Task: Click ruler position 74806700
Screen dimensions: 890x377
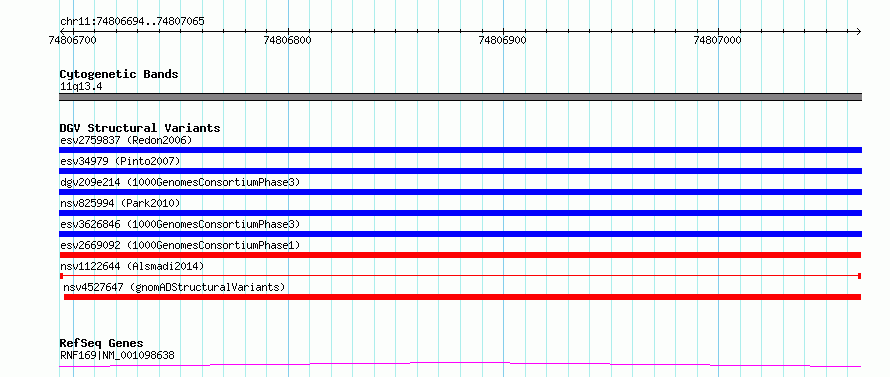Action: [x=73, y=40]
